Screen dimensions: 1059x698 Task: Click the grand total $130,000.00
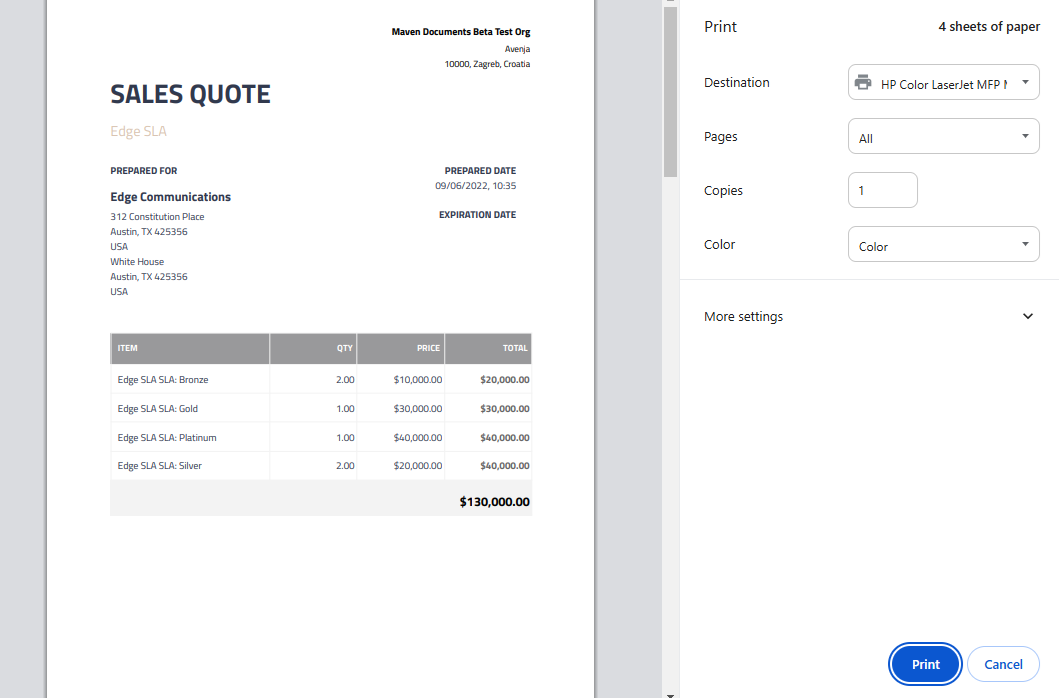(x=494, y=502)
